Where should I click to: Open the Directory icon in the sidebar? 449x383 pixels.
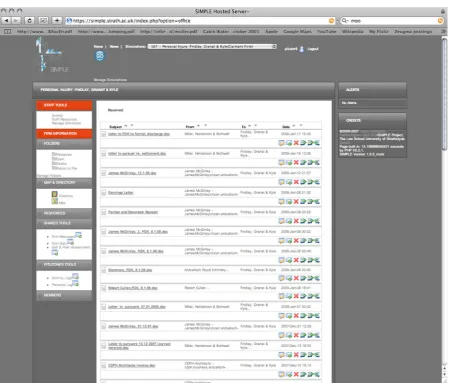55,194
